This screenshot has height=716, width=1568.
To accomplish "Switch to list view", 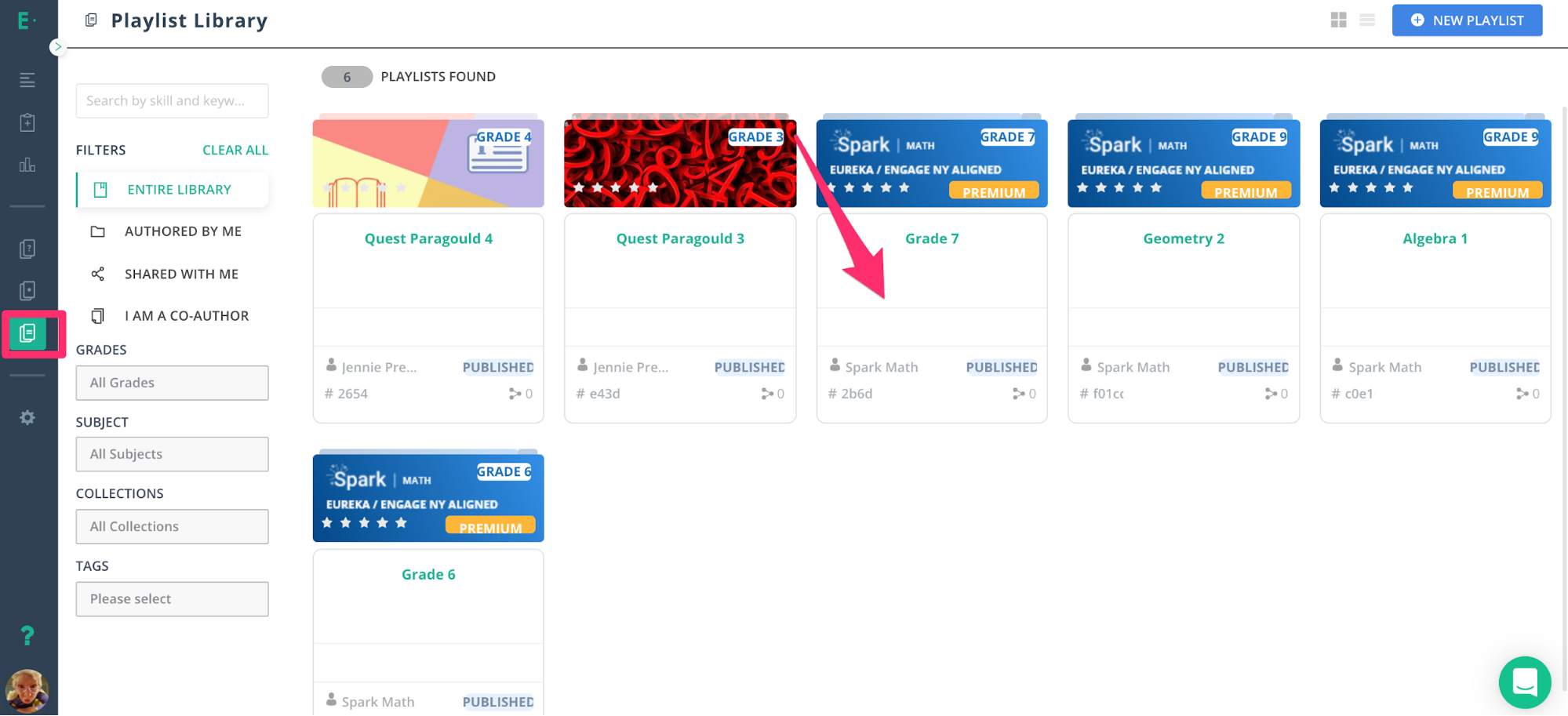I will 1367,20.
